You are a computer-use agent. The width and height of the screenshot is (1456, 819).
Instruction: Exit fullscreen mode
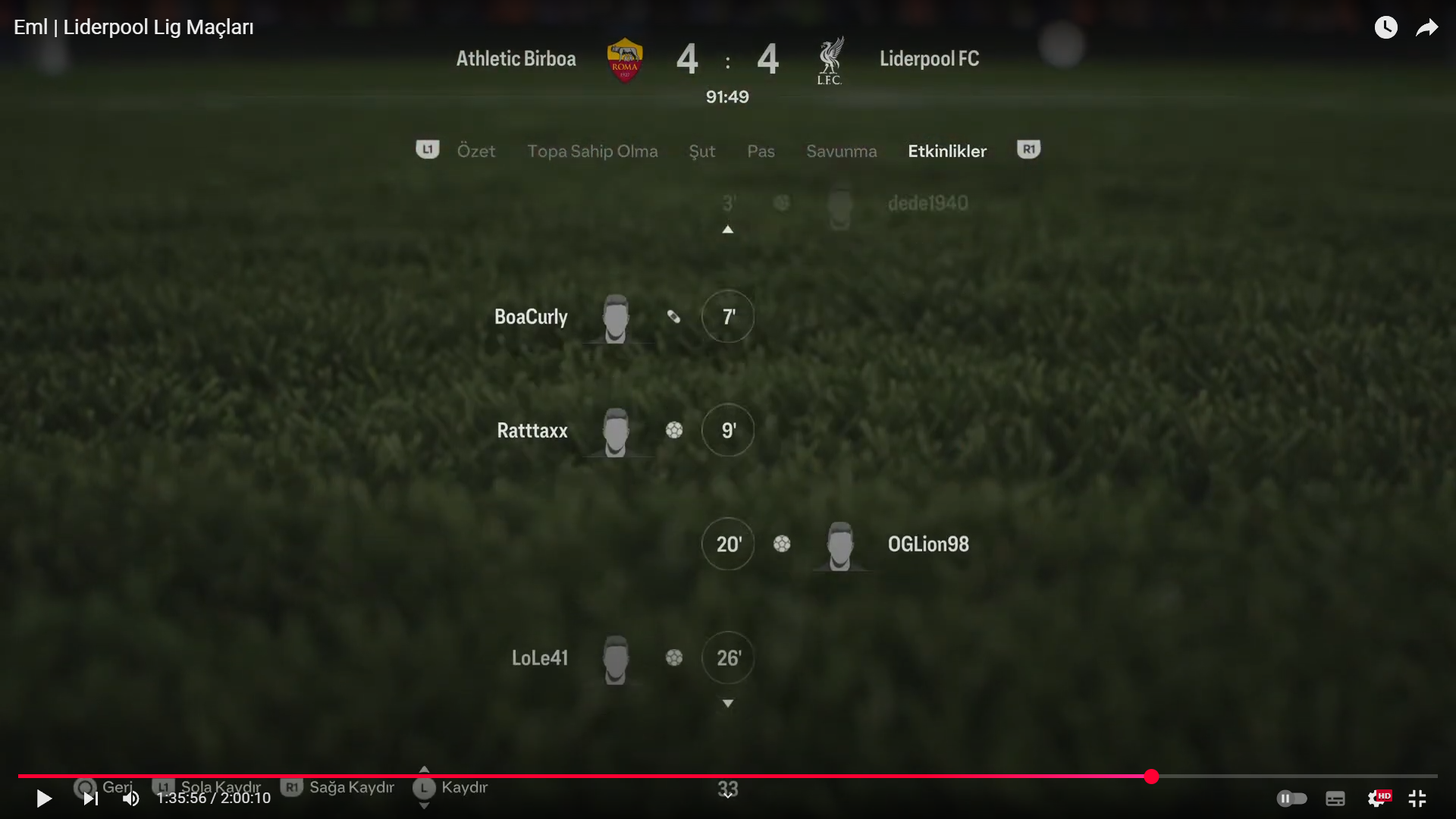(1417, 798)
